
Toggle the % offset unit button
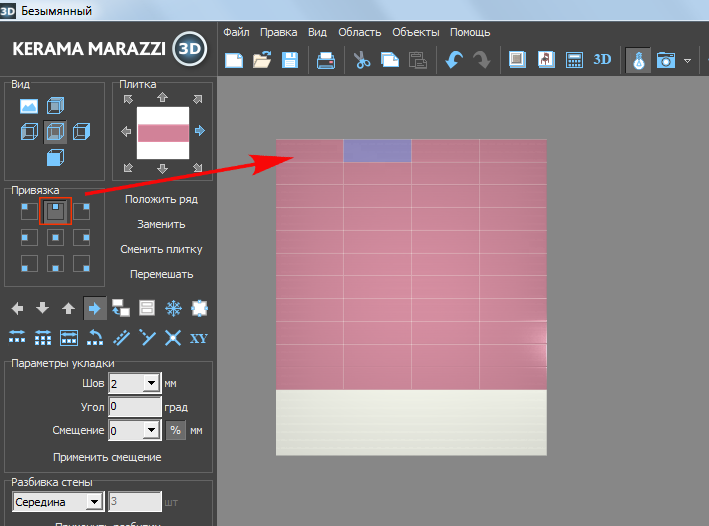click(x=175, y=430)
